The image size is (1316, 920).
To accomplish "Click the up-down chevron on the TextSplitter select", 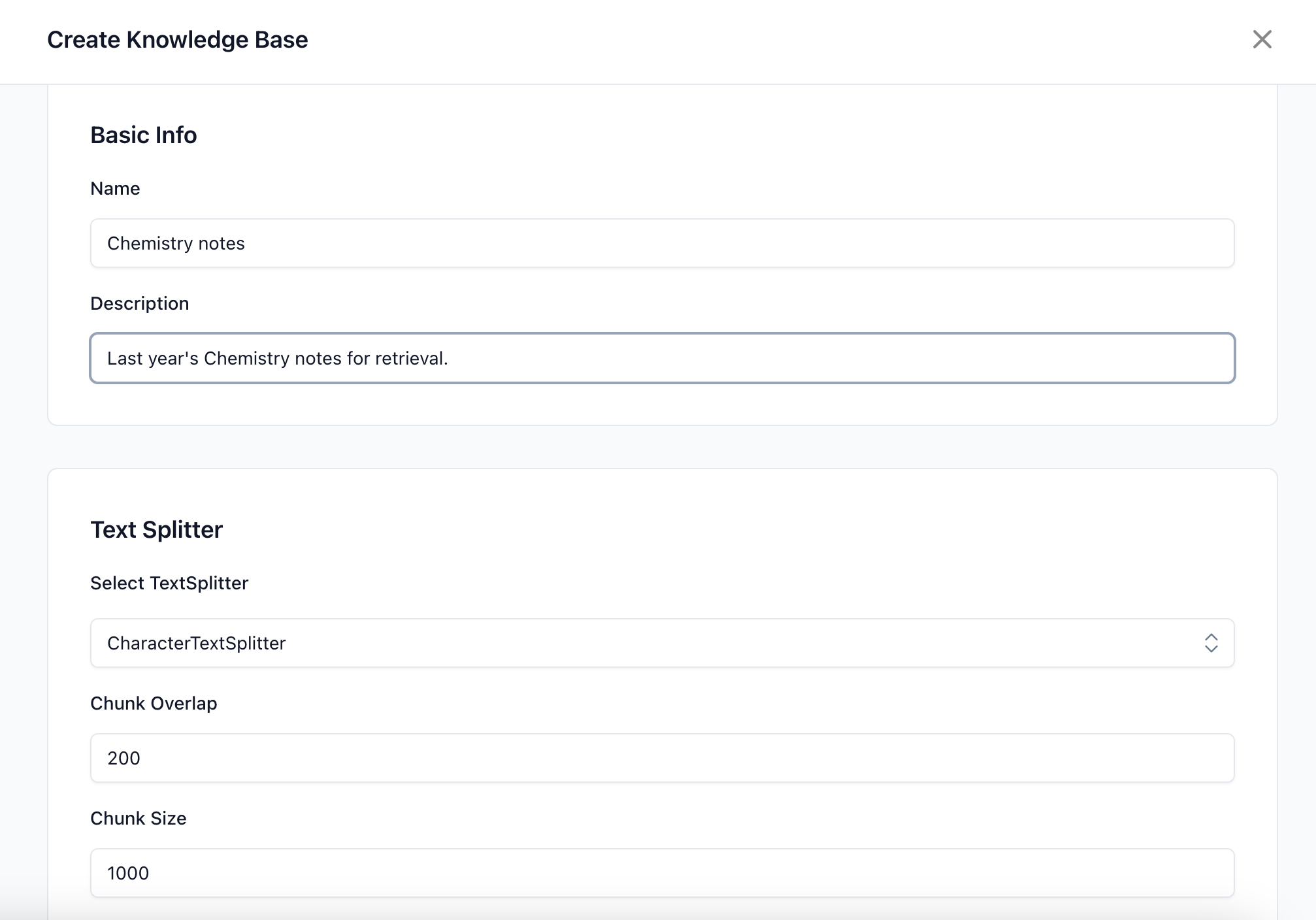I will click(x=1211, y=643).
